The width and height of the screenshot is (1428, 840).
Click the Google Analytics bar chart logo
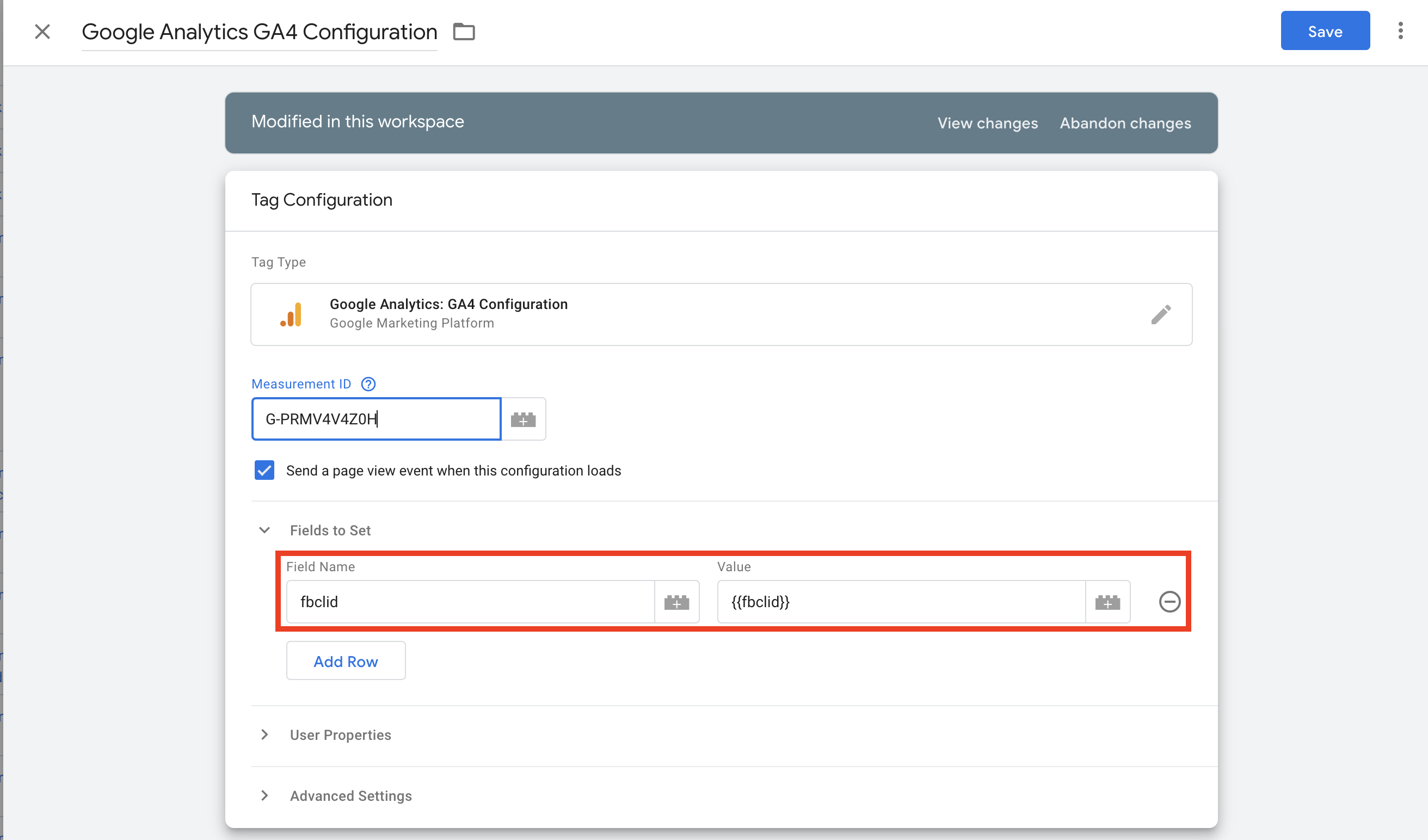point(291,314)
